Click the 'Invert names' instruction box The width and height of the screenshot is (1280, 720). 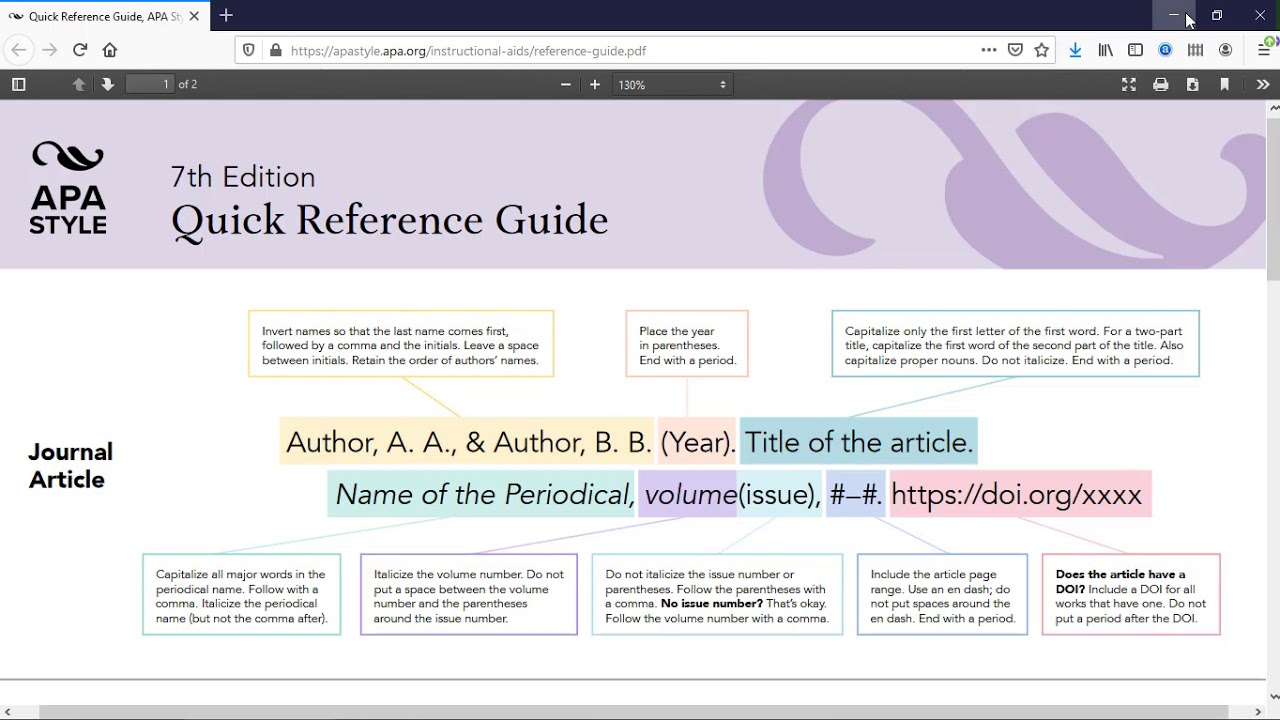point(401,344)
